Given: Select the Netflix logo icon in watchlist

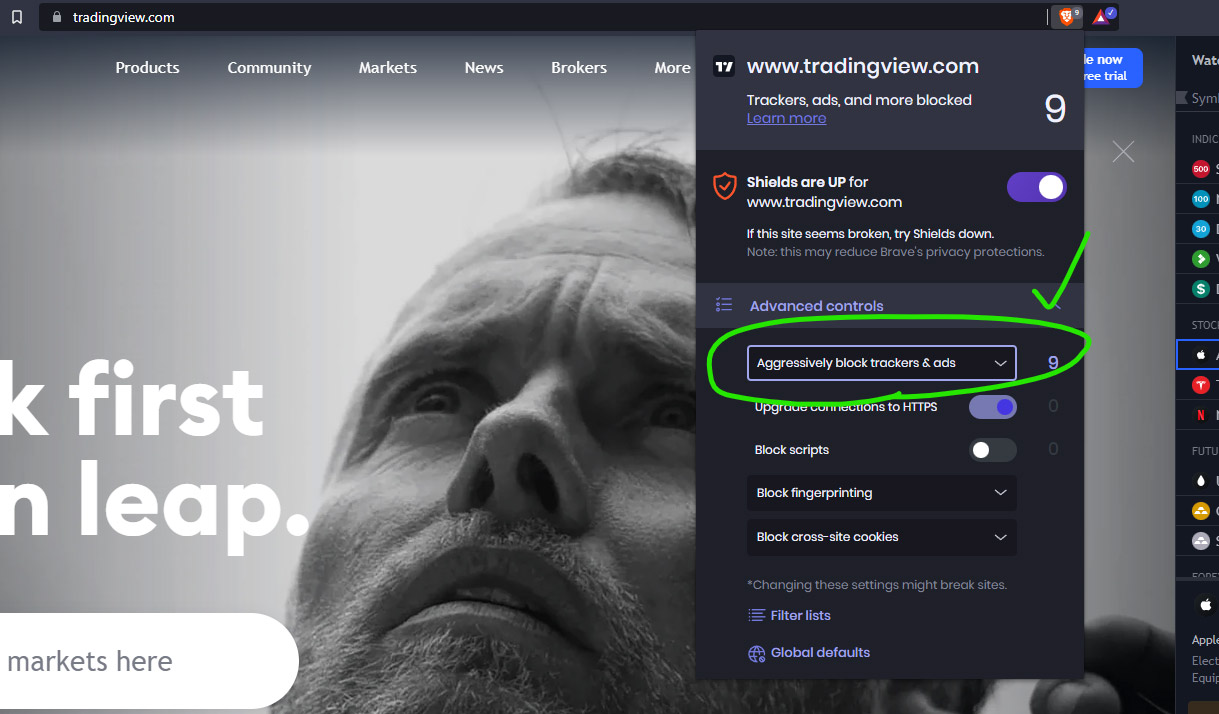Looking at the screenshot, I should tap(1201, 415).
